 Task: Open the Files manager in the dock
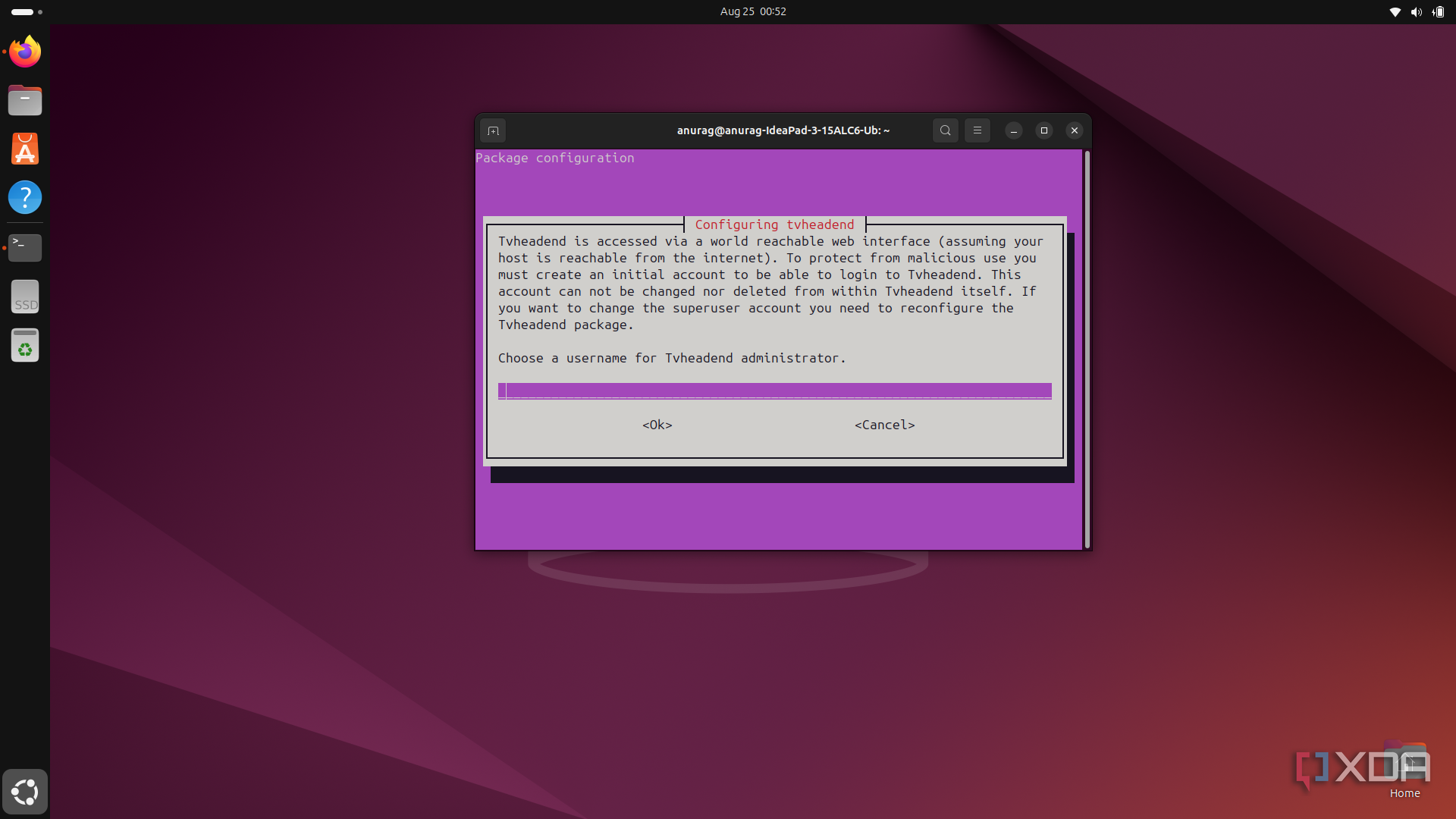pos(25,100)
